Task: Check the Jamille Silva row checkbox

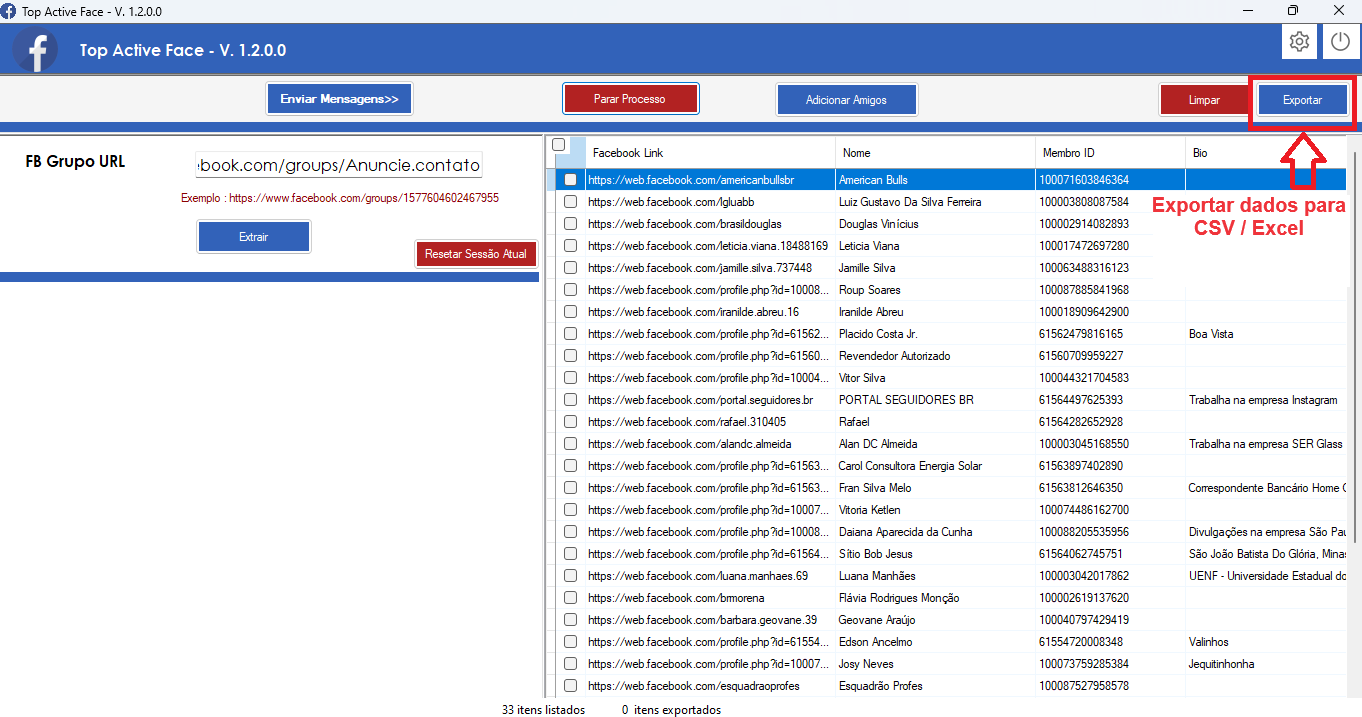Action: click(570, 268)
